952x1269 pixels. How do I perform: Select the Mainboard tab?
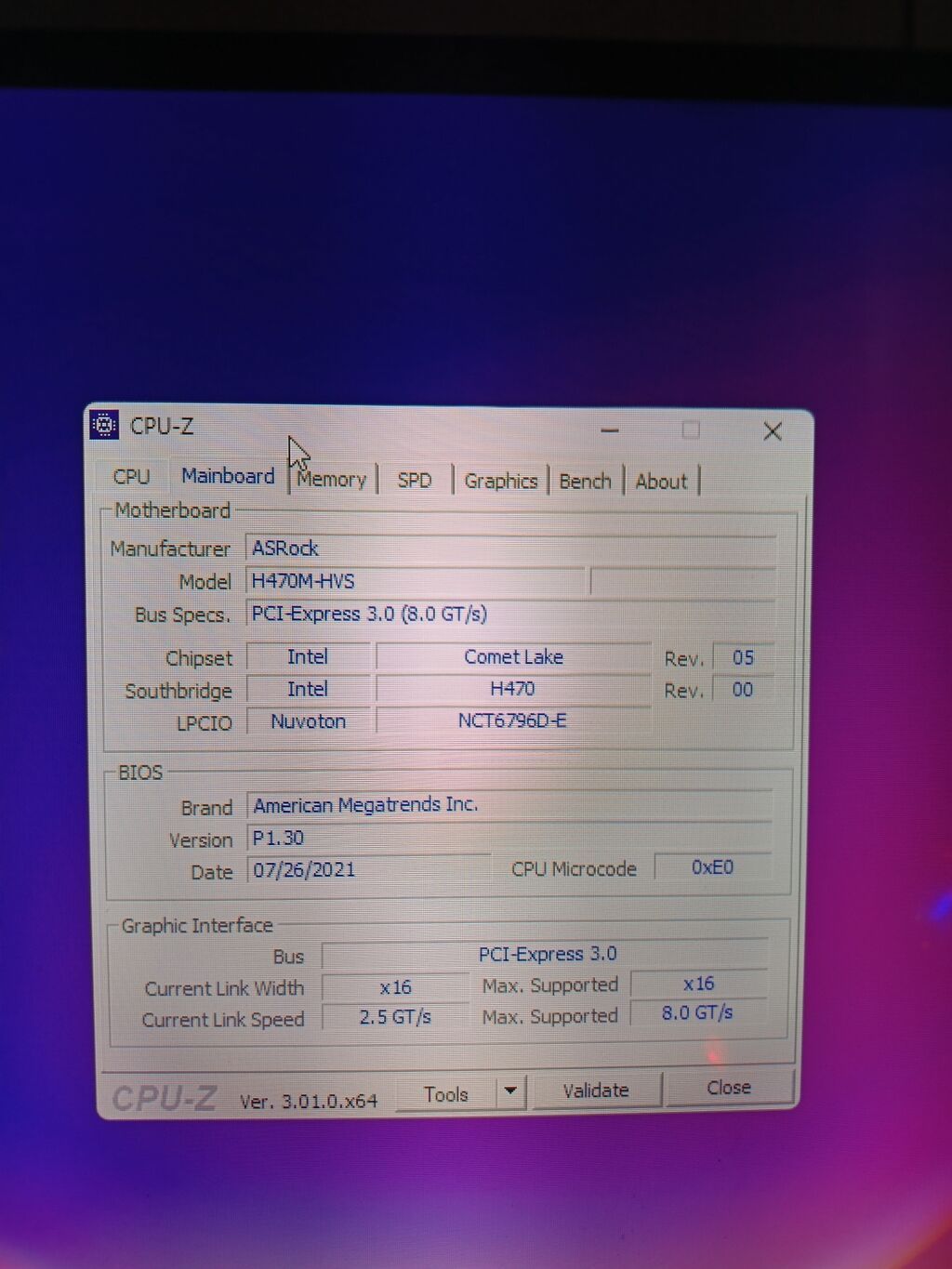pos(228,476)
